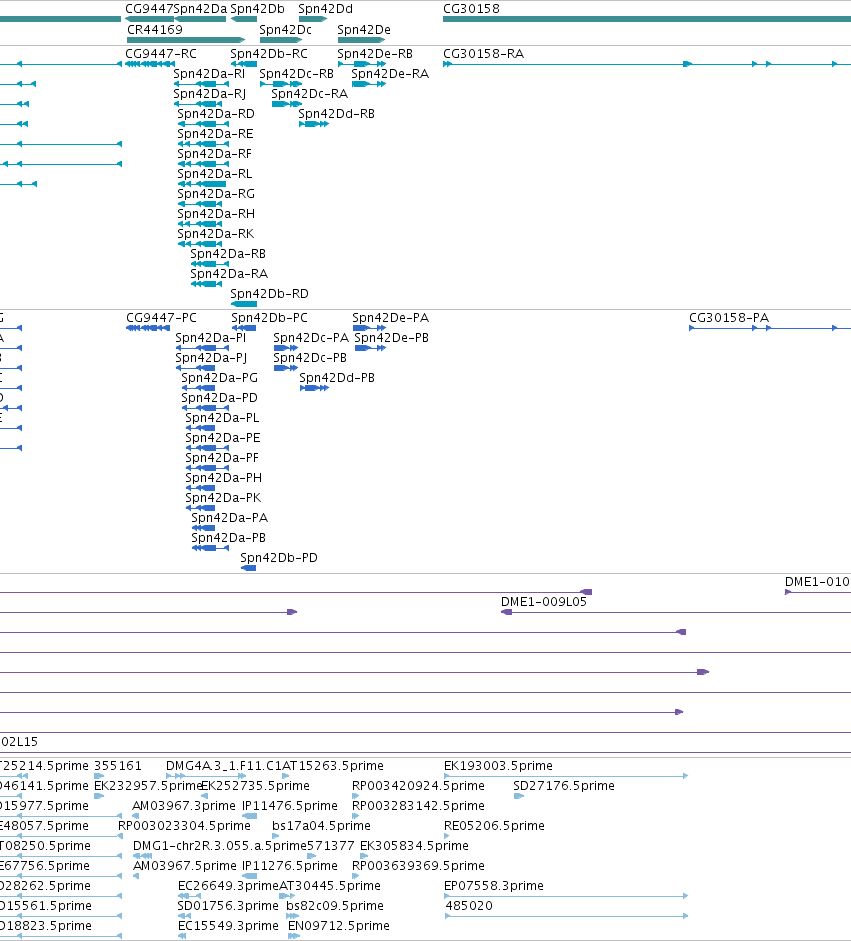
Task: Select the Spn42Dd gene label
Action: click(325, 9)
